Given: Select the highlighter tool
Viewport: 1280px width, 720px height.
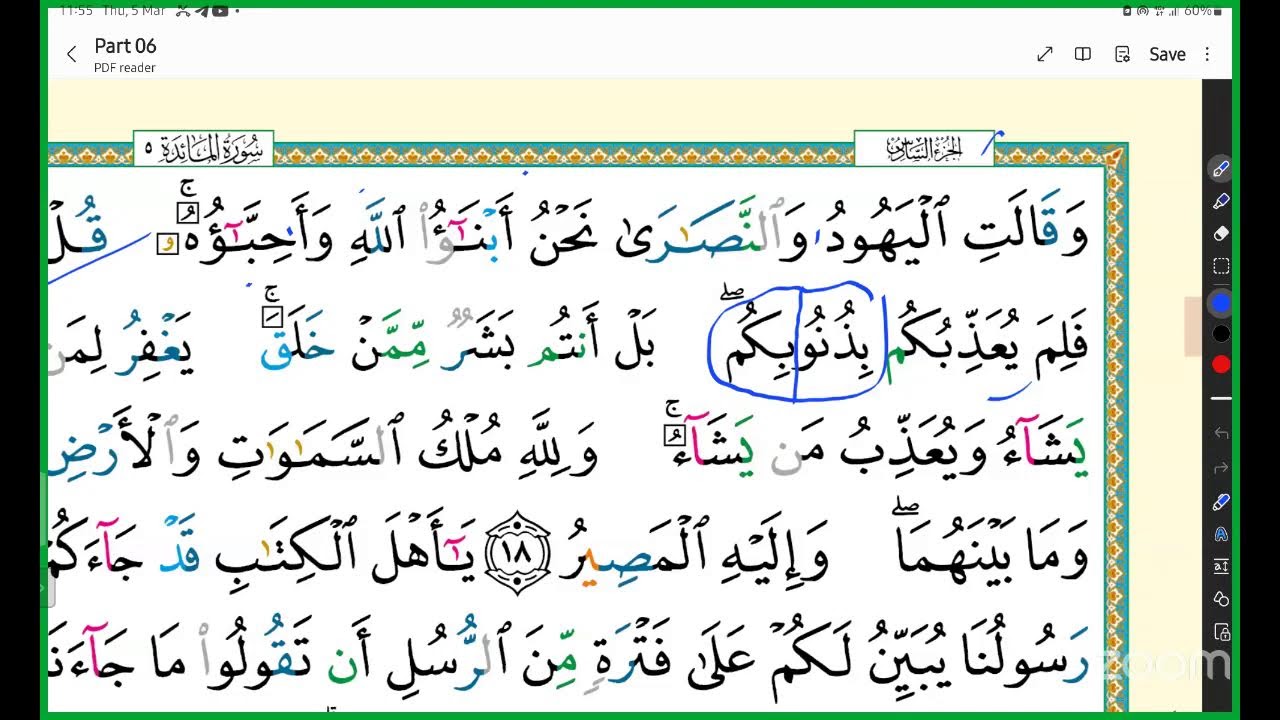Looking at the screenshot, I should [x=1221, y=201].
